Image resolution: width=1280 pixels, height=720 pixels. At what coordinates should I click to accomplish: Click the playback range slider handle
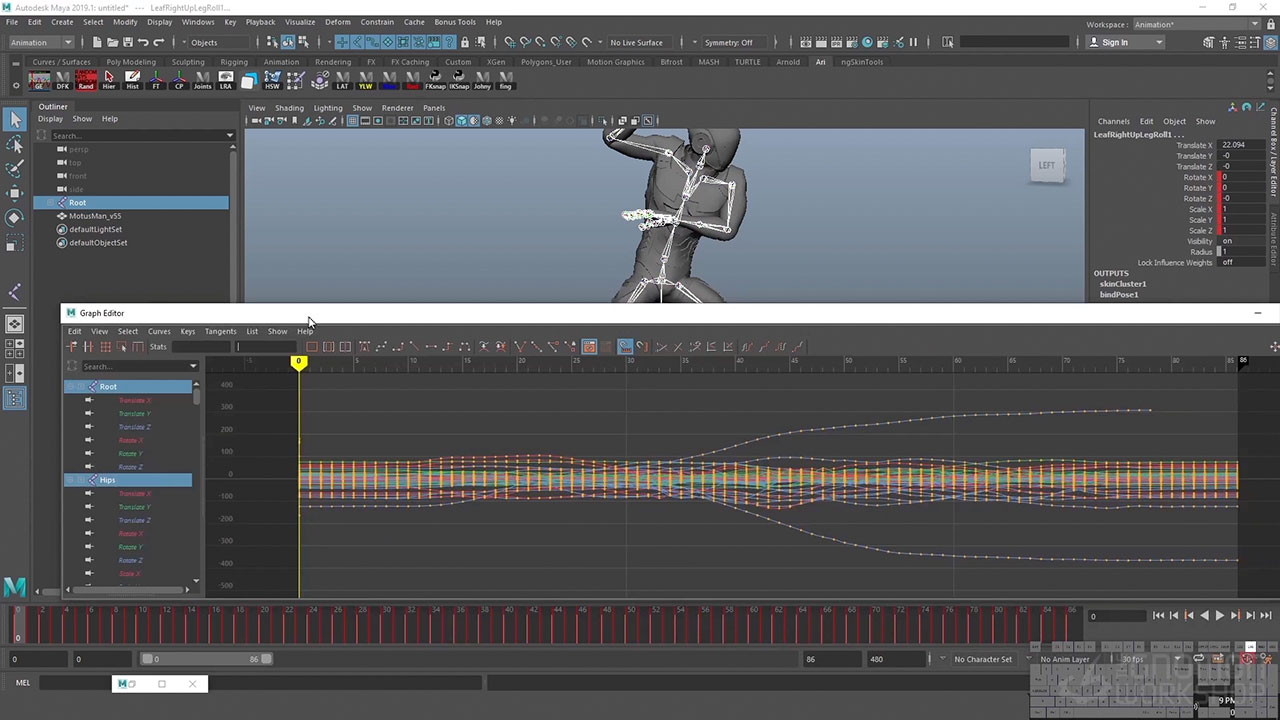pos(148,659)
